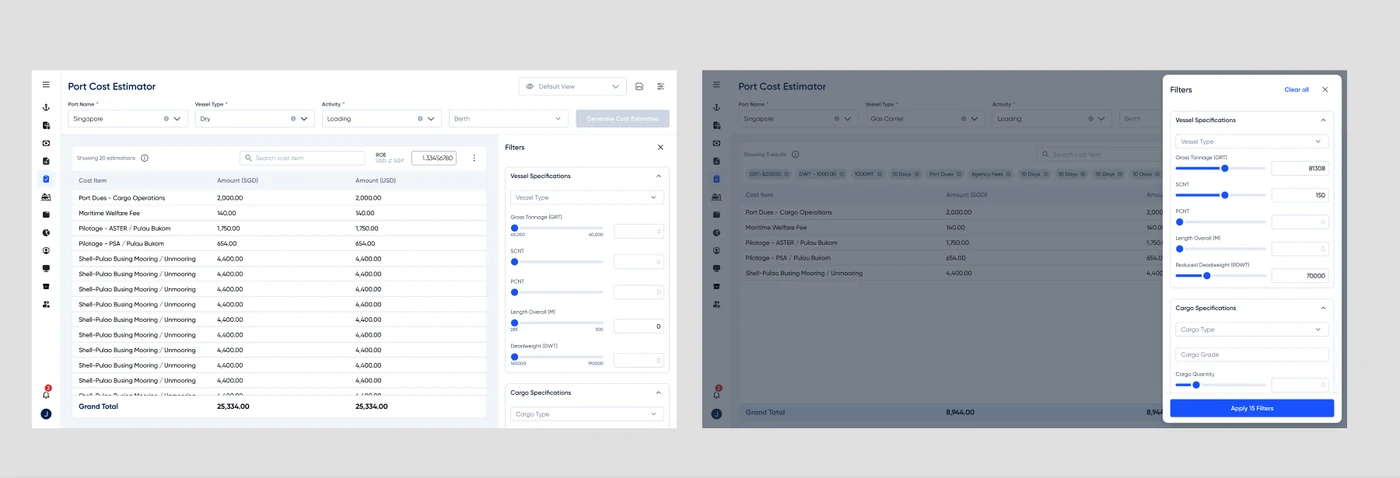Remove the Port Dues filter chip
The width and height of the screenshot is (1400, 478).
pos(958,174)
